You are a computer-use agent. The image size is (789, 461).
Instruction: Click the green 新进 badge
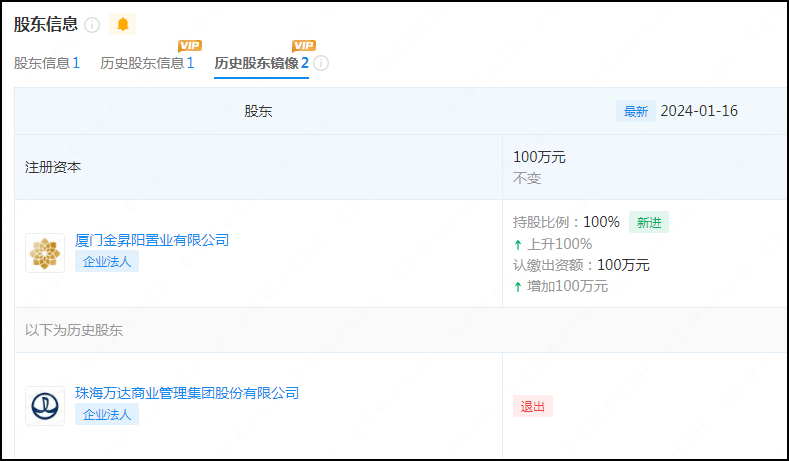tap(649, 222)
